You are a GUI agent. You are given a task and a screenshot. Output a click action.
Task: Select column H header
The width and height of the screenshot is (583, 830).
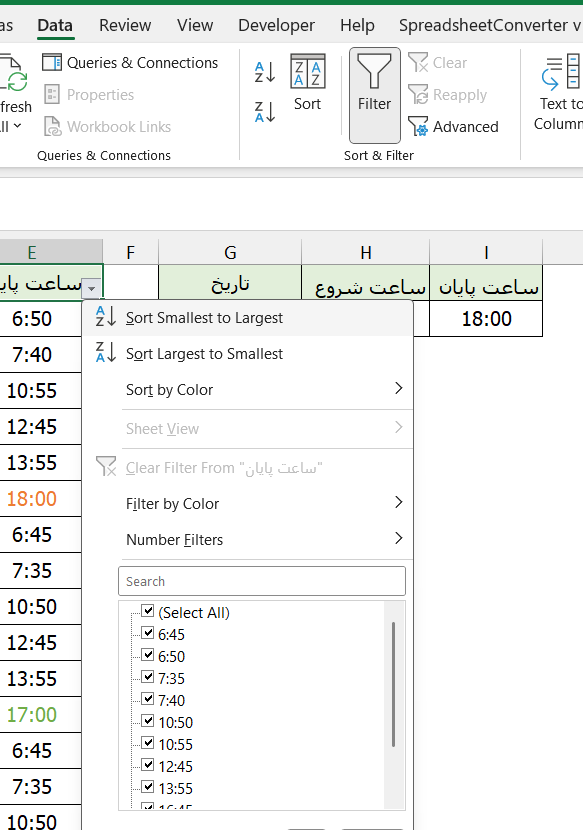[365, 252]
